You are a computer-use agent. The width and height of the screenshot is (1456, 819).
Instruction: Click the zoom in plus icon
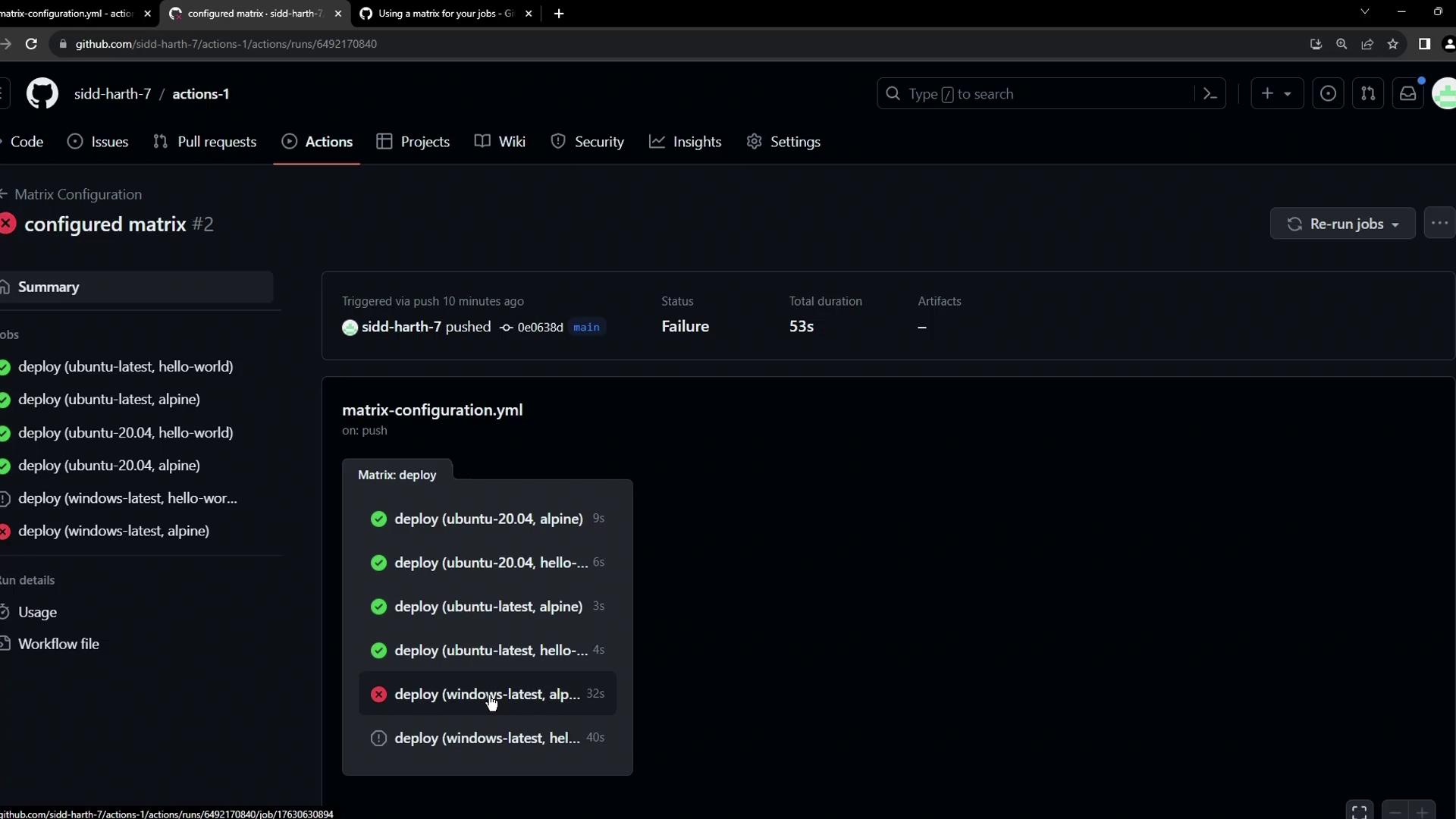pyautogui.click(x=1423, y=811)
